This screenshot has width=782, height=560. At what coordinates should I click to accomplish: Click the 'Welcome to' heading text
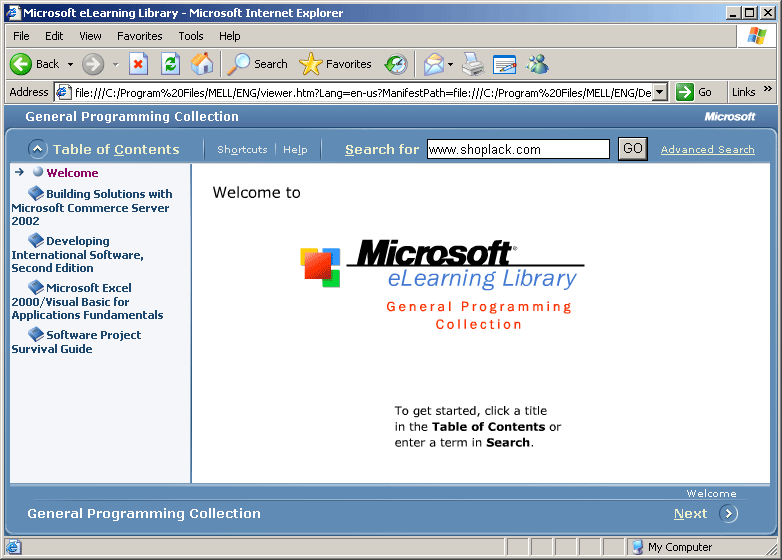point(256,192)
